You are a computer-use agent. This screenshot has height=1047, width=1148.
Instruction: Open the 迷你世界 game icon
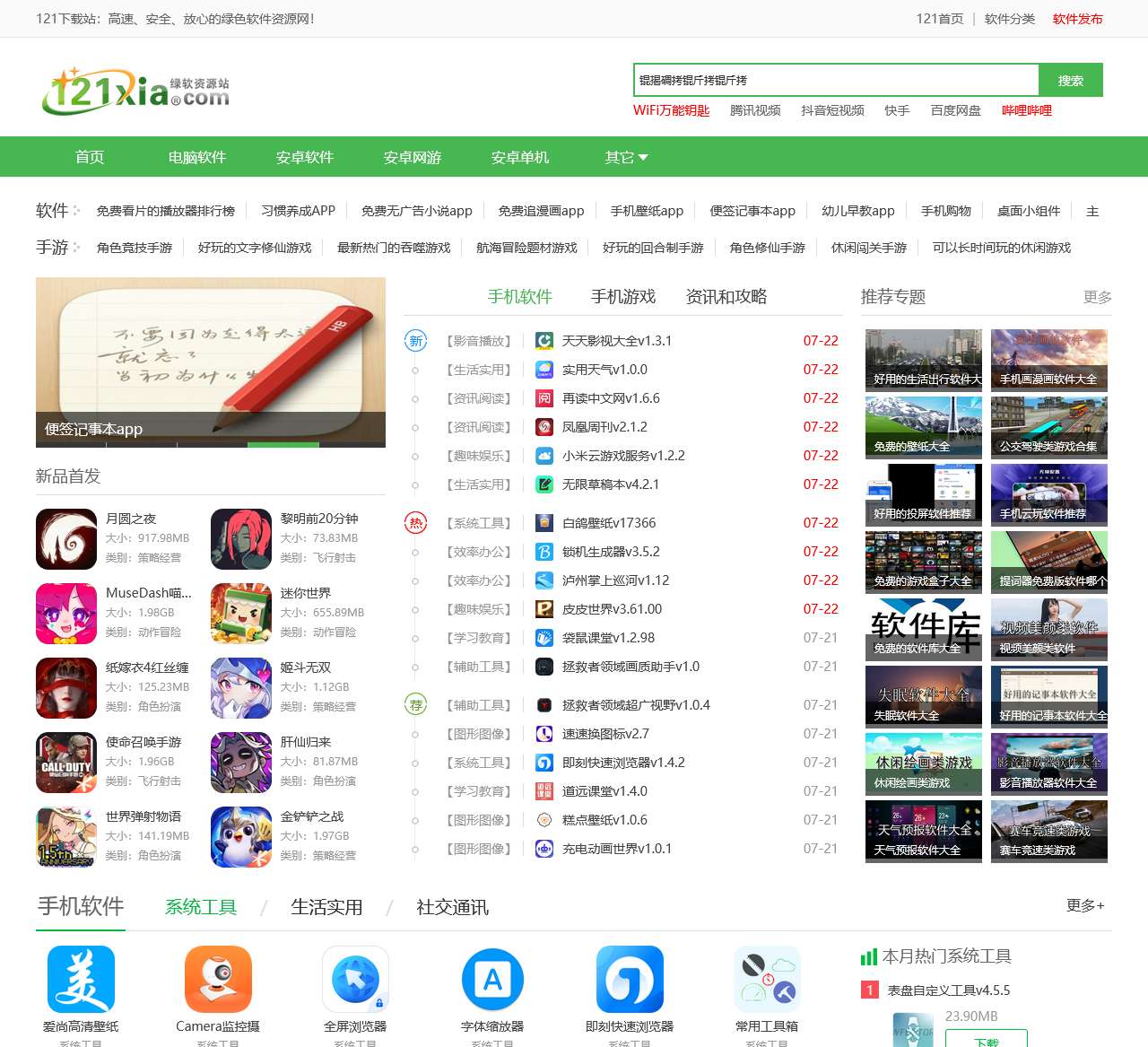[x=241, y=614]
